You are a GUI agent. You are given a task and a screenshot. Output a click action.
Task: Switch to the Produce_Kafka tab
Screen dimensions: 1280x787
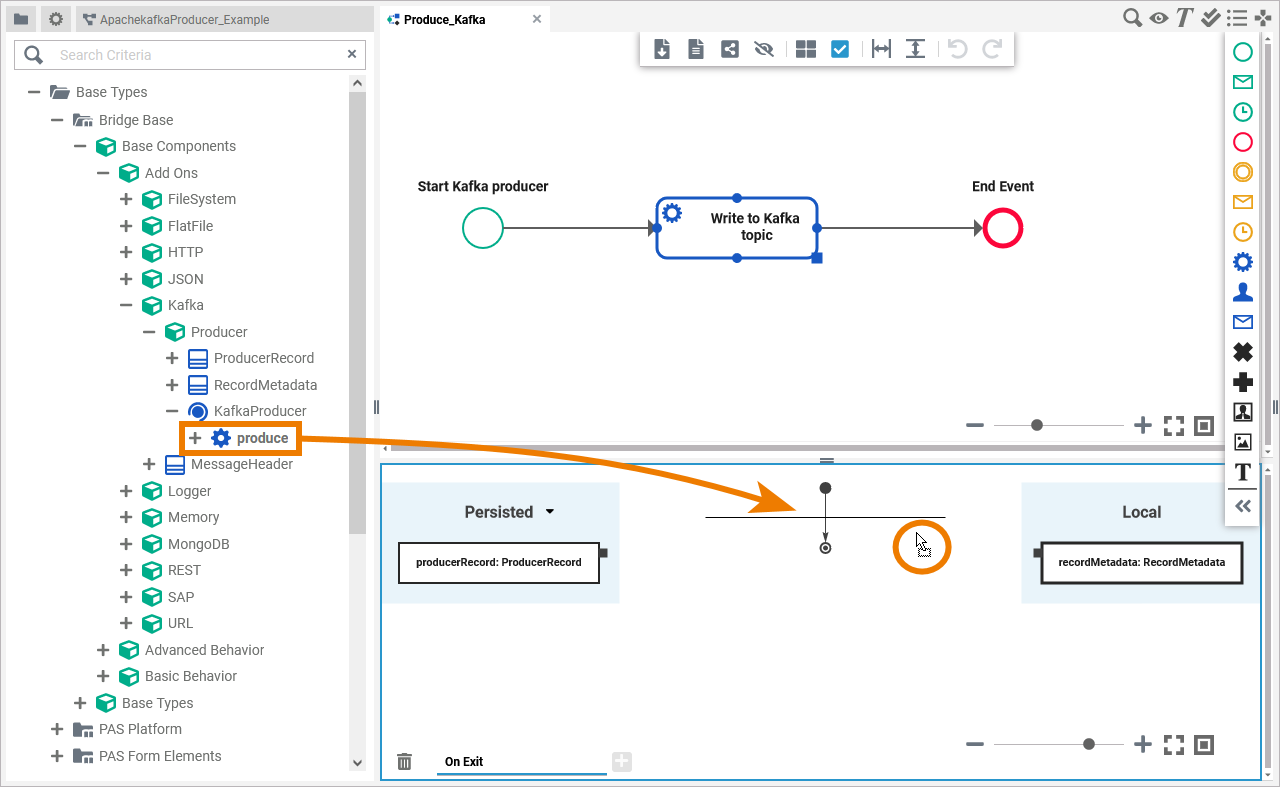coord(444,19)
